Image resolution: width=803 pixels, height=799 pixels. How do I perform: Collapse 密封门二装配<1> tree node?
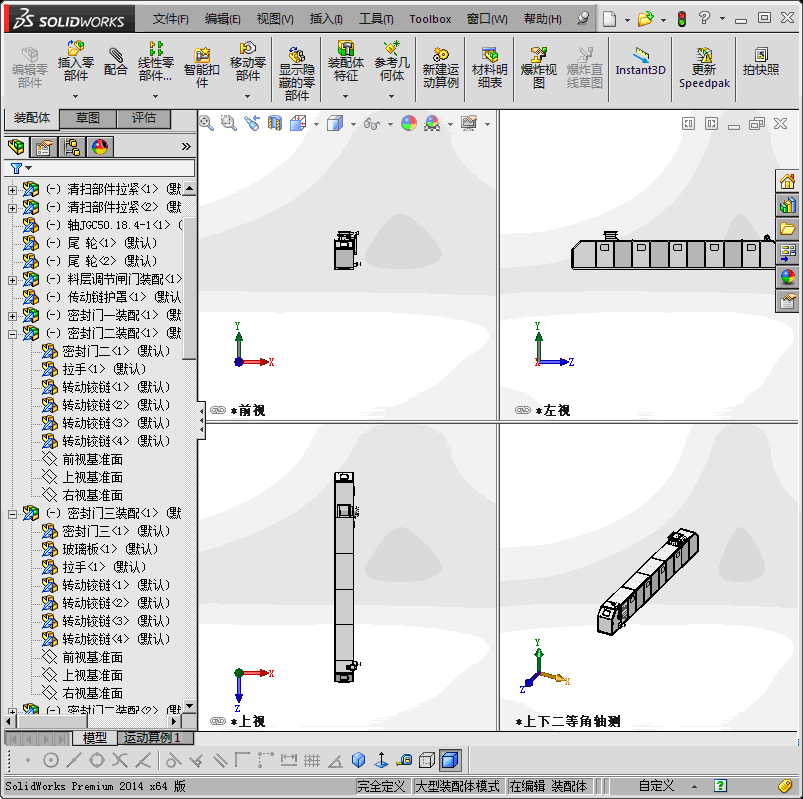12,334
